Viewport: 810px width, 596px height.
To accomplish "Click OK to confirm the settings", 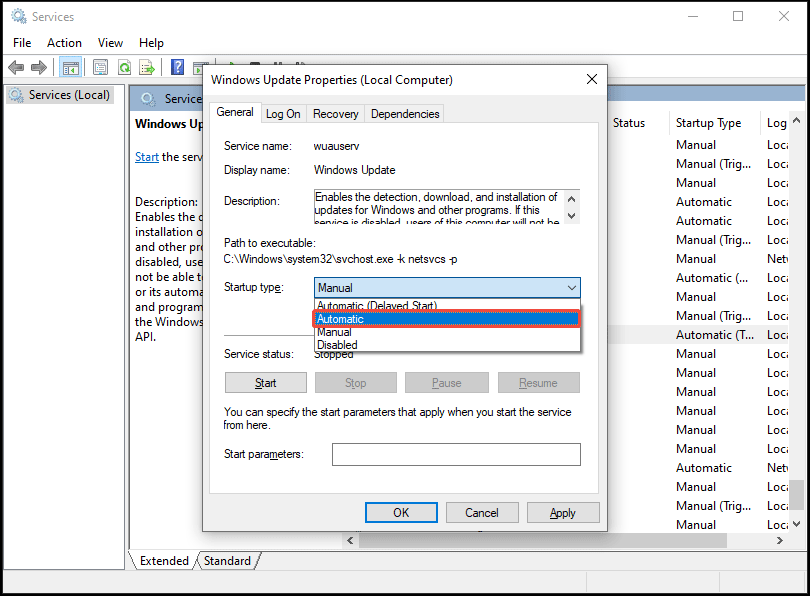I will coord(401,512).
